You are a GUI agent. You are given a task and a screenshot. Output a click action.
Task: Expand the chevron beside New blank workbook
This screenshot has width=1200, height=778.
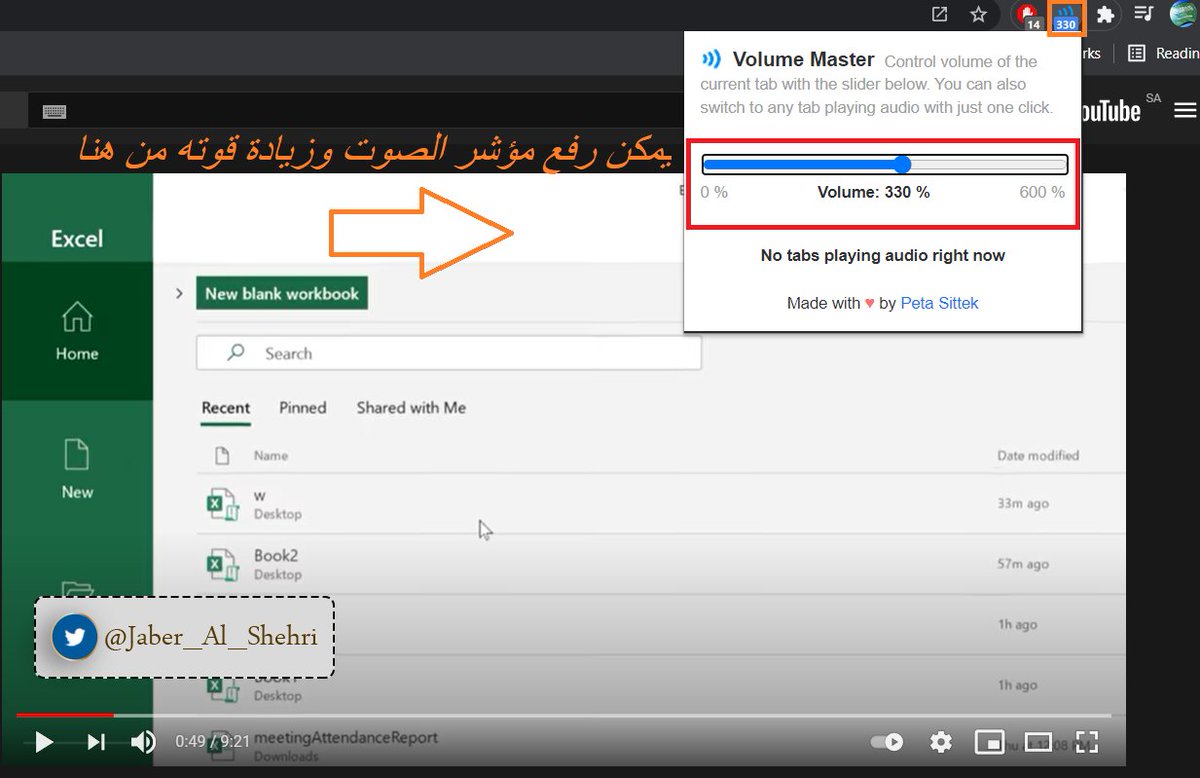(179, 294)
